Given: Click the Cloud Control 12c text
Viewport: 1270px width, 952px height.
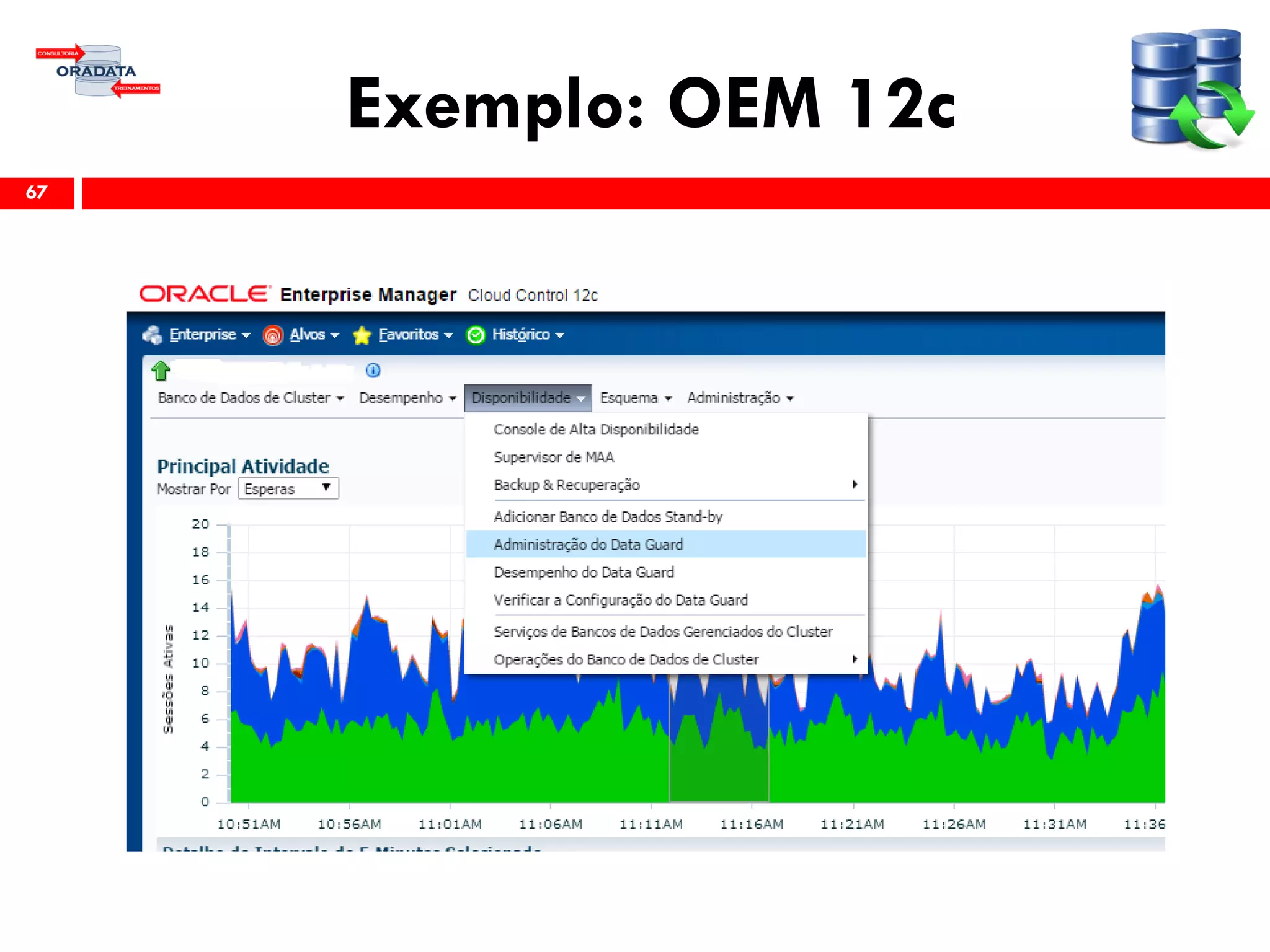Looking at the screenshot, I should coord(533,296).
